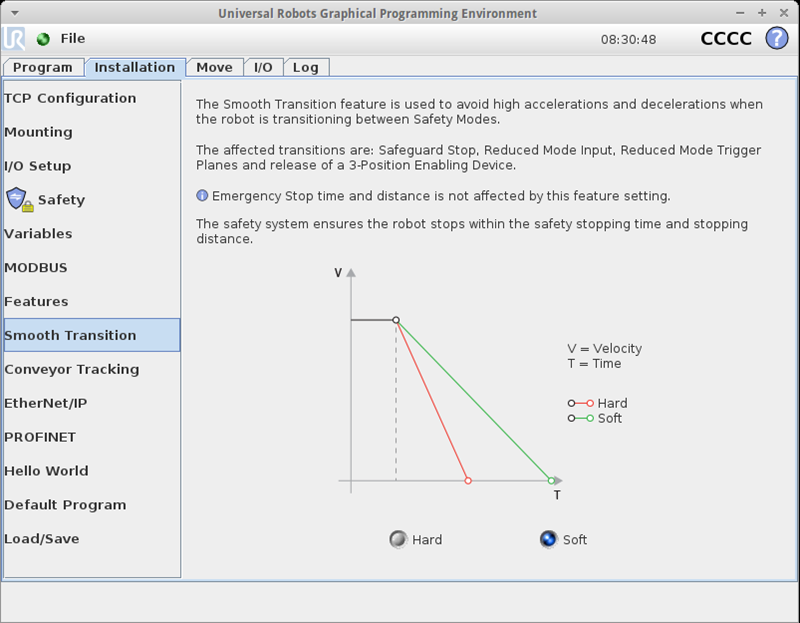The height and width of the screenshot is (623, 800).
Task: Open the window menu arrow in title bar
Action: pos(15,13)
